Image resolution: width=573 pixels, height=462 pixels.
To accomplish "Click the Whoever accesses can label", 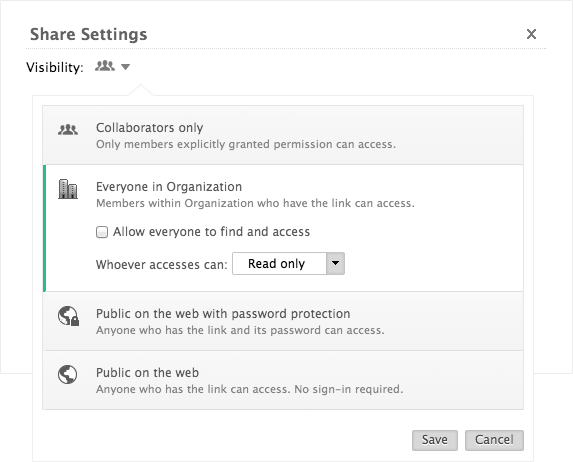I will pos(162,264).
